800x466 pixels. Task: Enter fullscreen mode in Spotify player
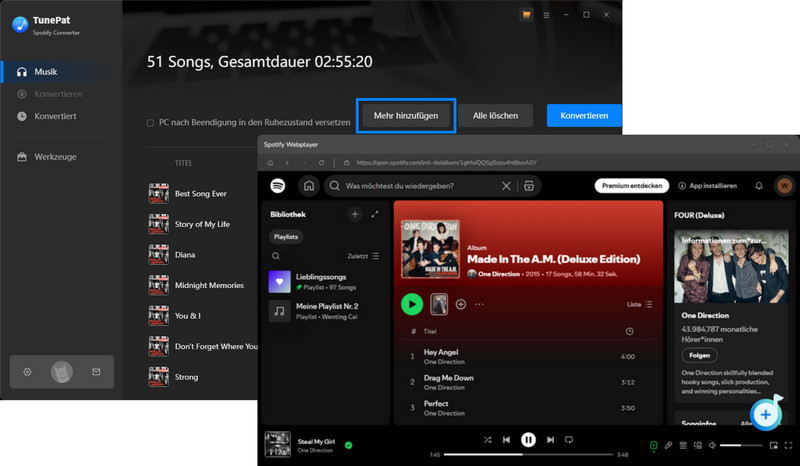788,446
